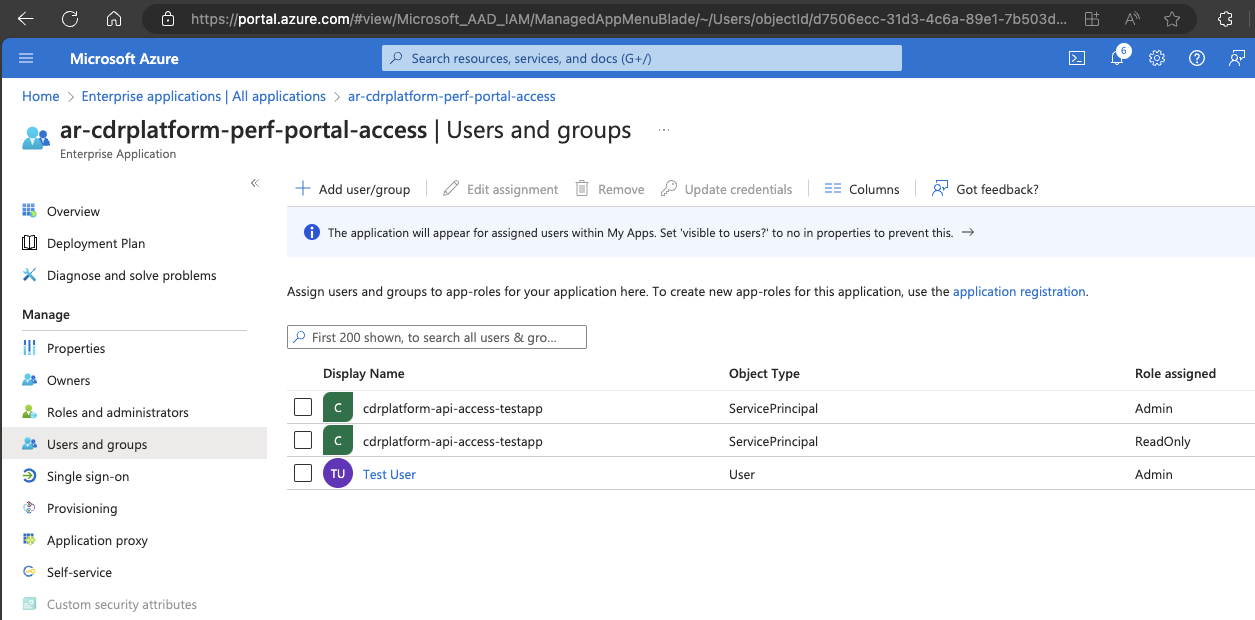Bookmark page with the star icon

pyautogui.click(x=1172, y=19)
